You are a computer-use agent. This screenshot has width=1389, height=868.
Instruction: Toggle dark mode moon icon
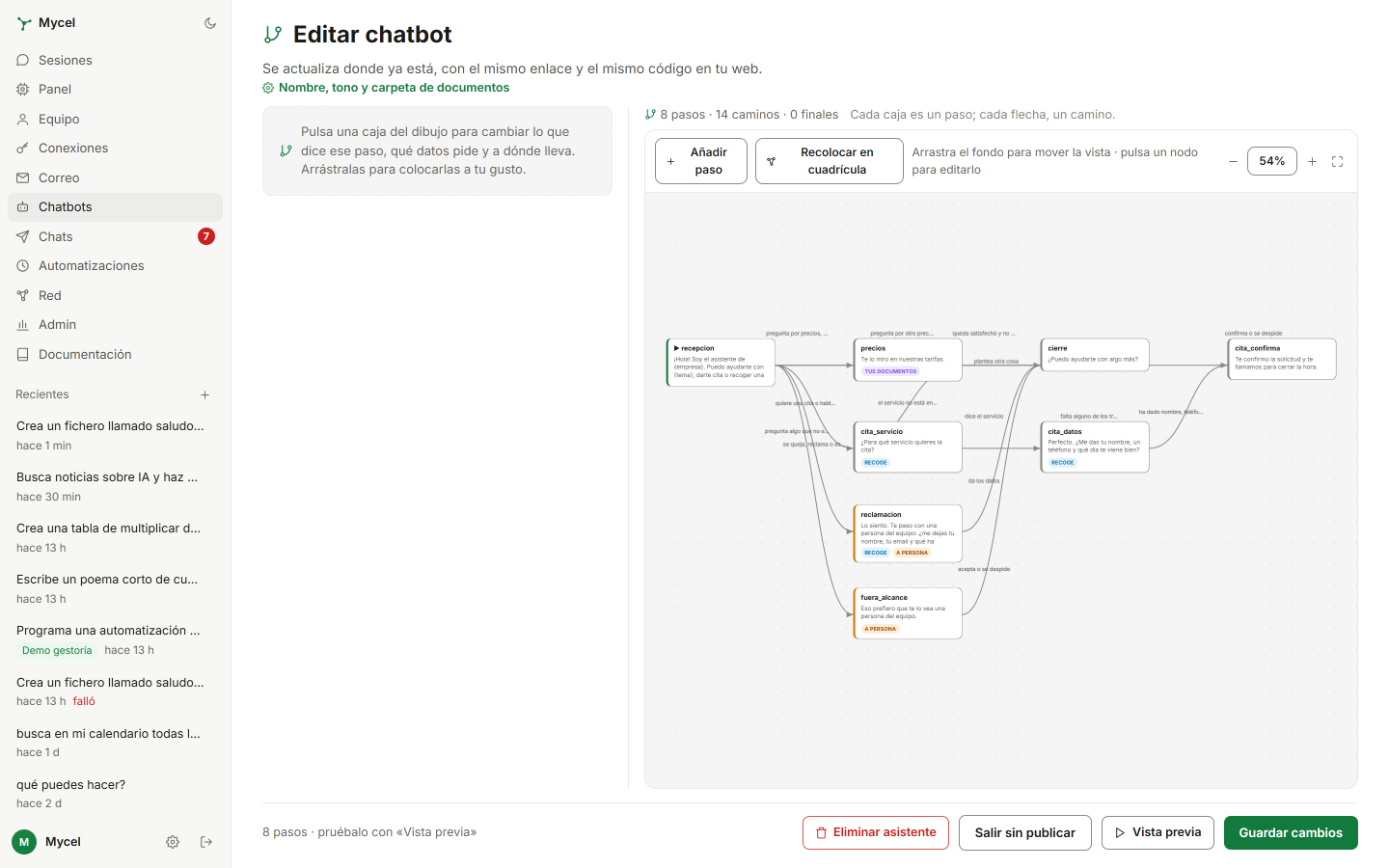click(x=210, y=23)
